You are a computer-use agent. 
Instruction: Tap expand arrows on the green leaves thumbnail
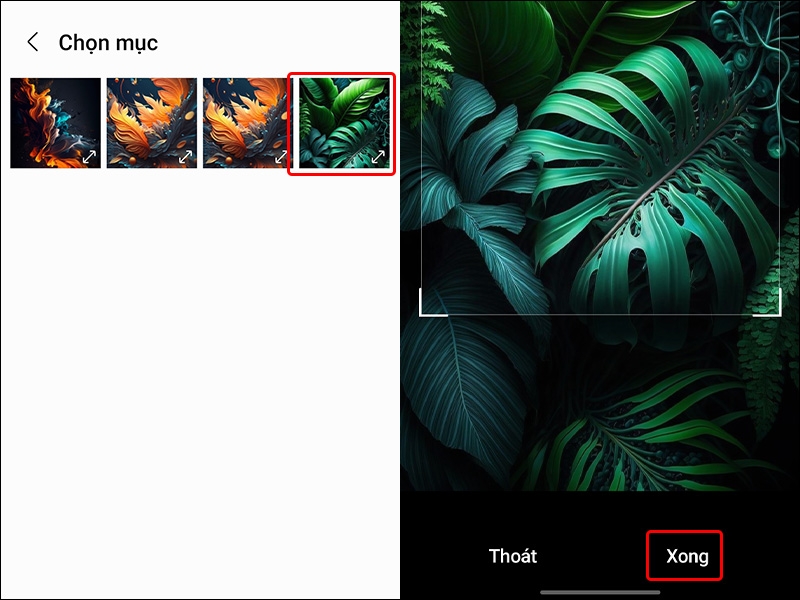point(378,157)
